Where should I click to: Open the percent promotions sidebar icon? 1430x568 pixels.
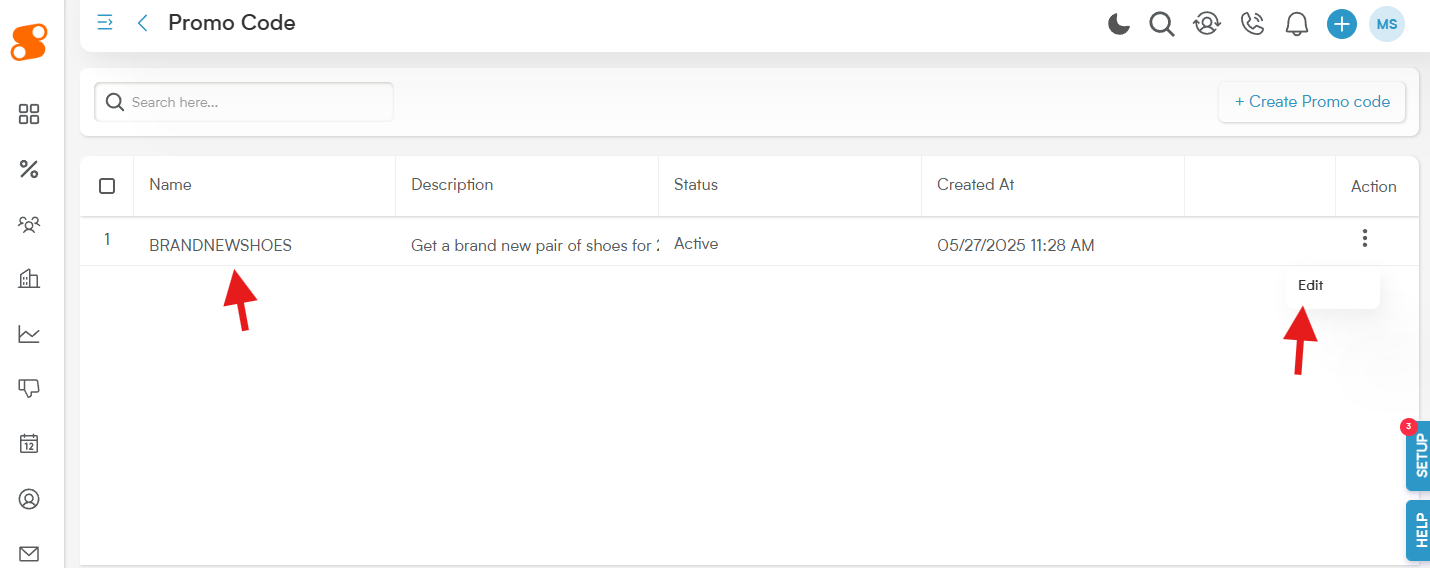coord(29,169)
